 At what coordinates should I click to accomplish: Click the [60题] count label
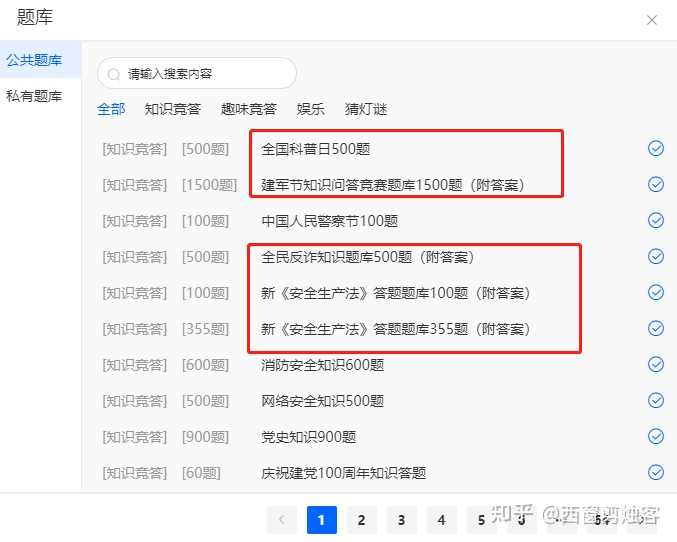[201, 473]
